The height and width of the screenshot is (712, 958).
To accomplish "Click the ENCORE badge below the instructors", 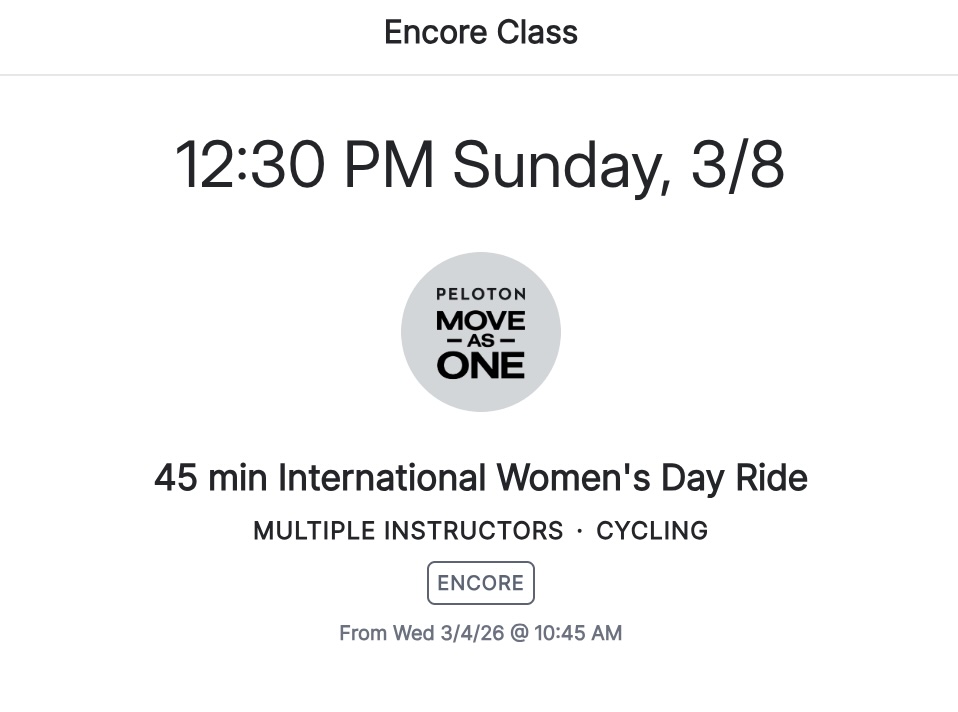I will coord(480,582).
